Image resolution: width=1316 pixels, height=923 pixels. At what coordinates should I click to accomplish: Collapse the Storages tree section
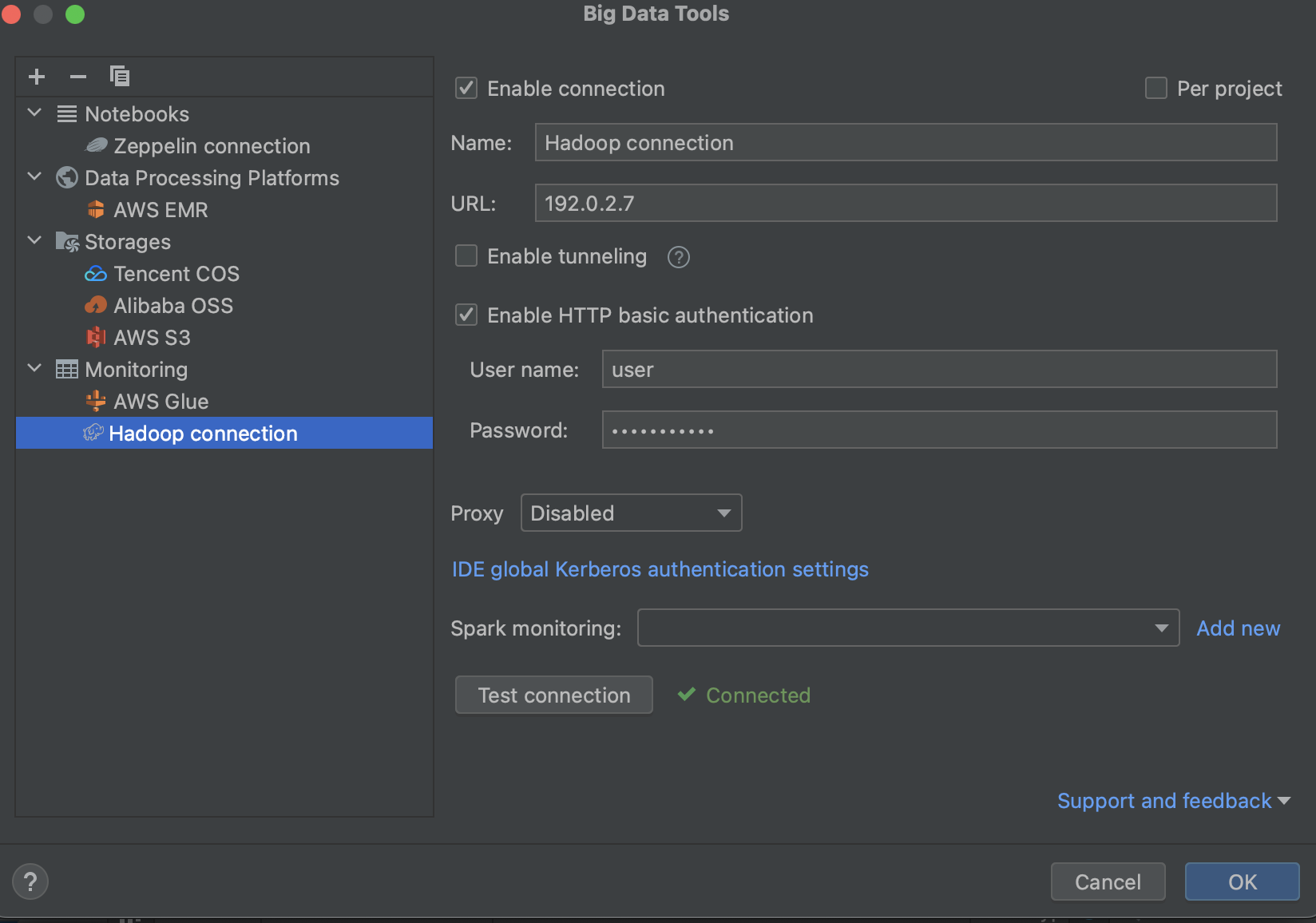34,241
